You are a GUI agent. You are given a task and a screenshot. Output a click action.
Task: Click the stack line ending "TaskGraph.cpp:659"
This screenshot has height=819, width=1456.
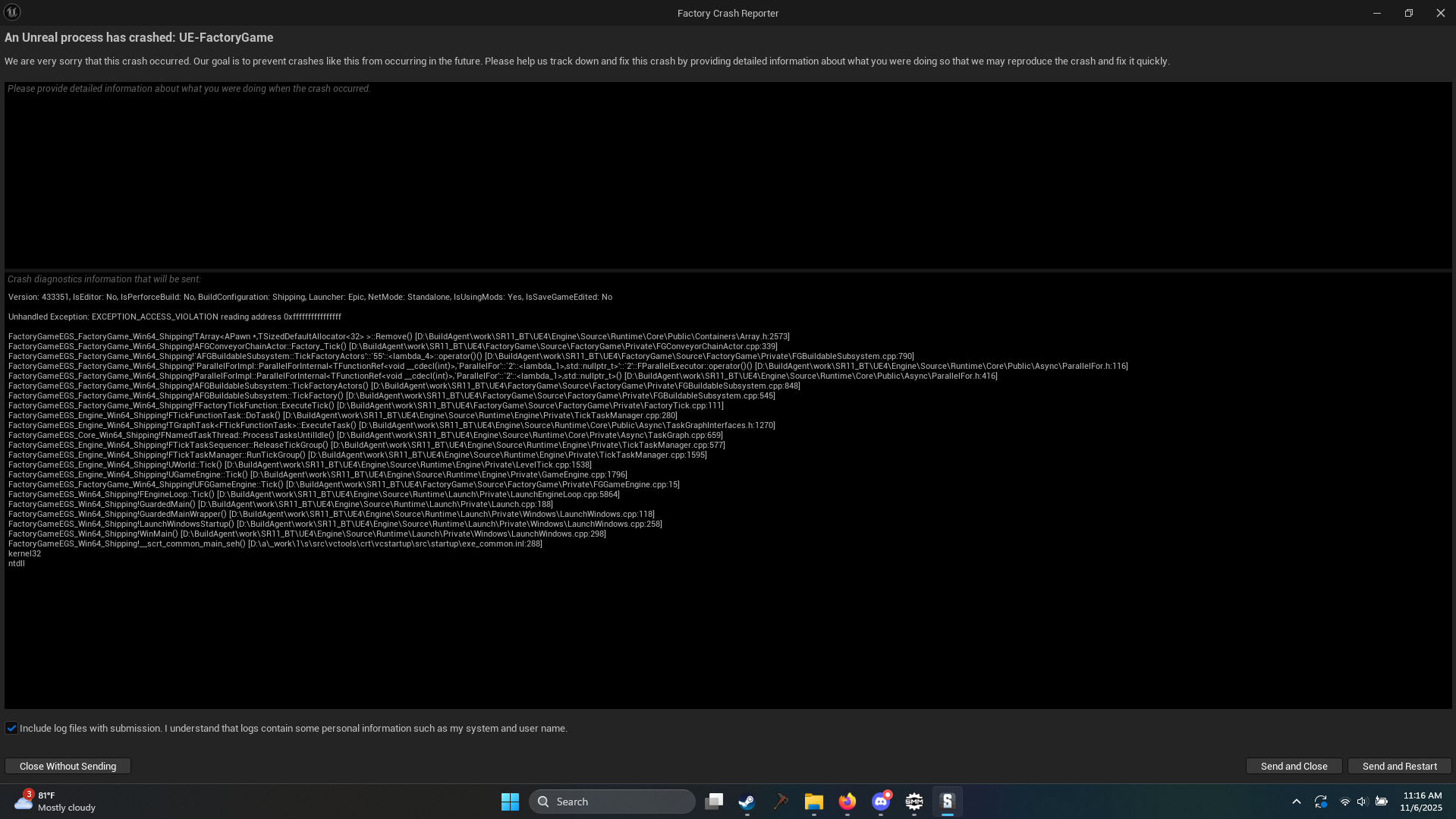(365, 435)
